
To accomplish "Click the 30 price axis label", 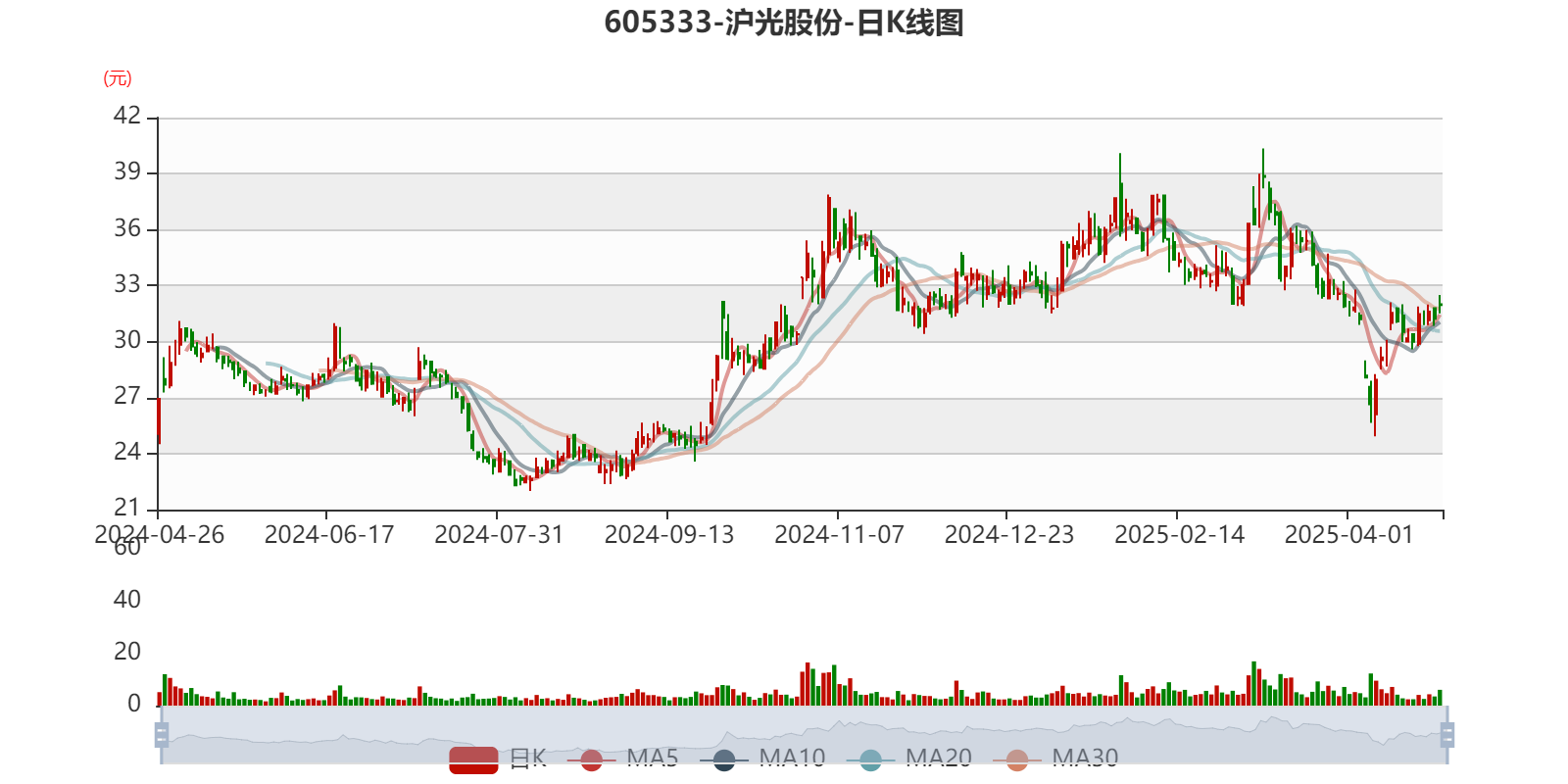I will 127,340.
